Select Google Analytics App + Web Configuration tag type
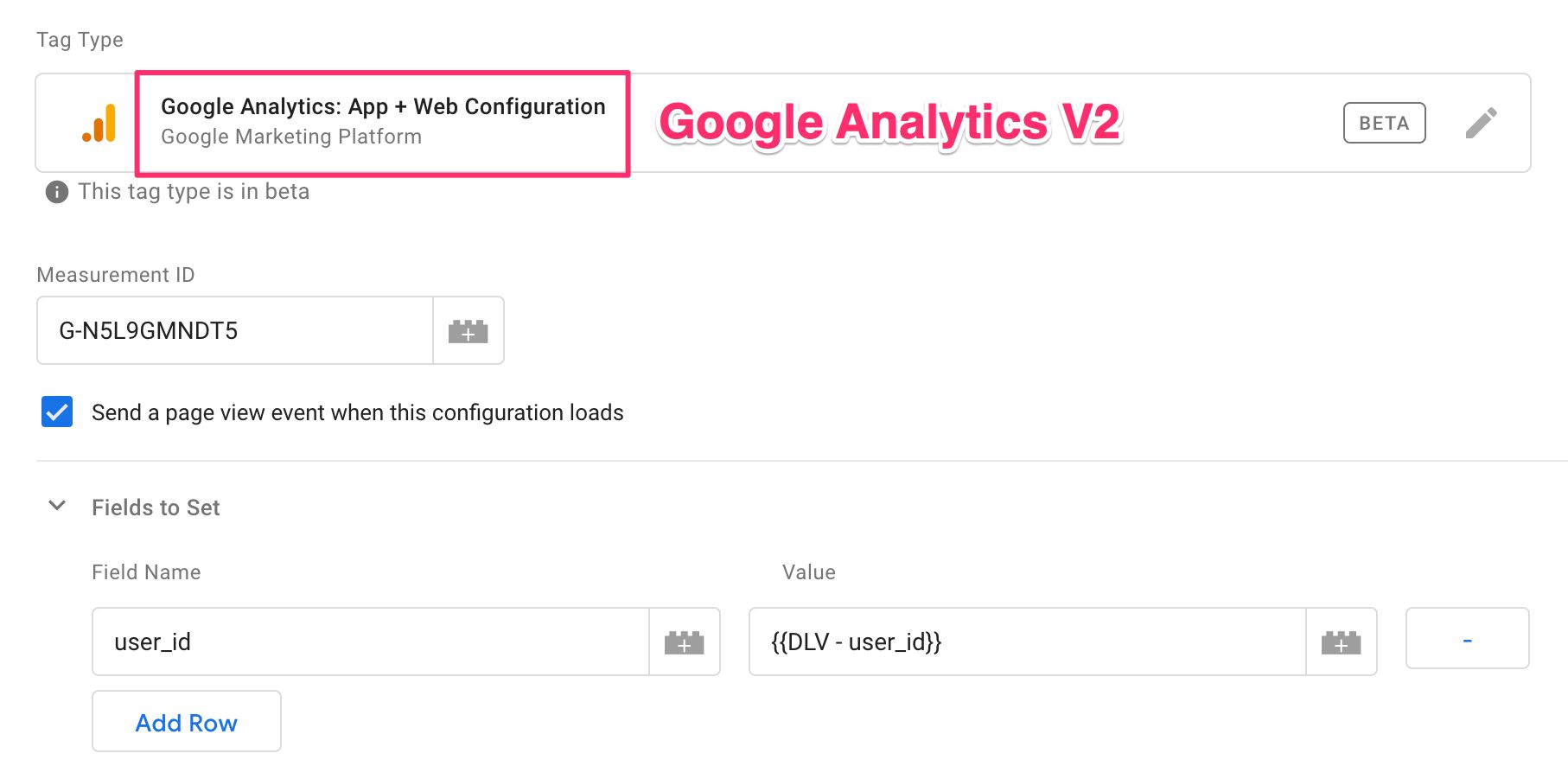 coord(383,106)
